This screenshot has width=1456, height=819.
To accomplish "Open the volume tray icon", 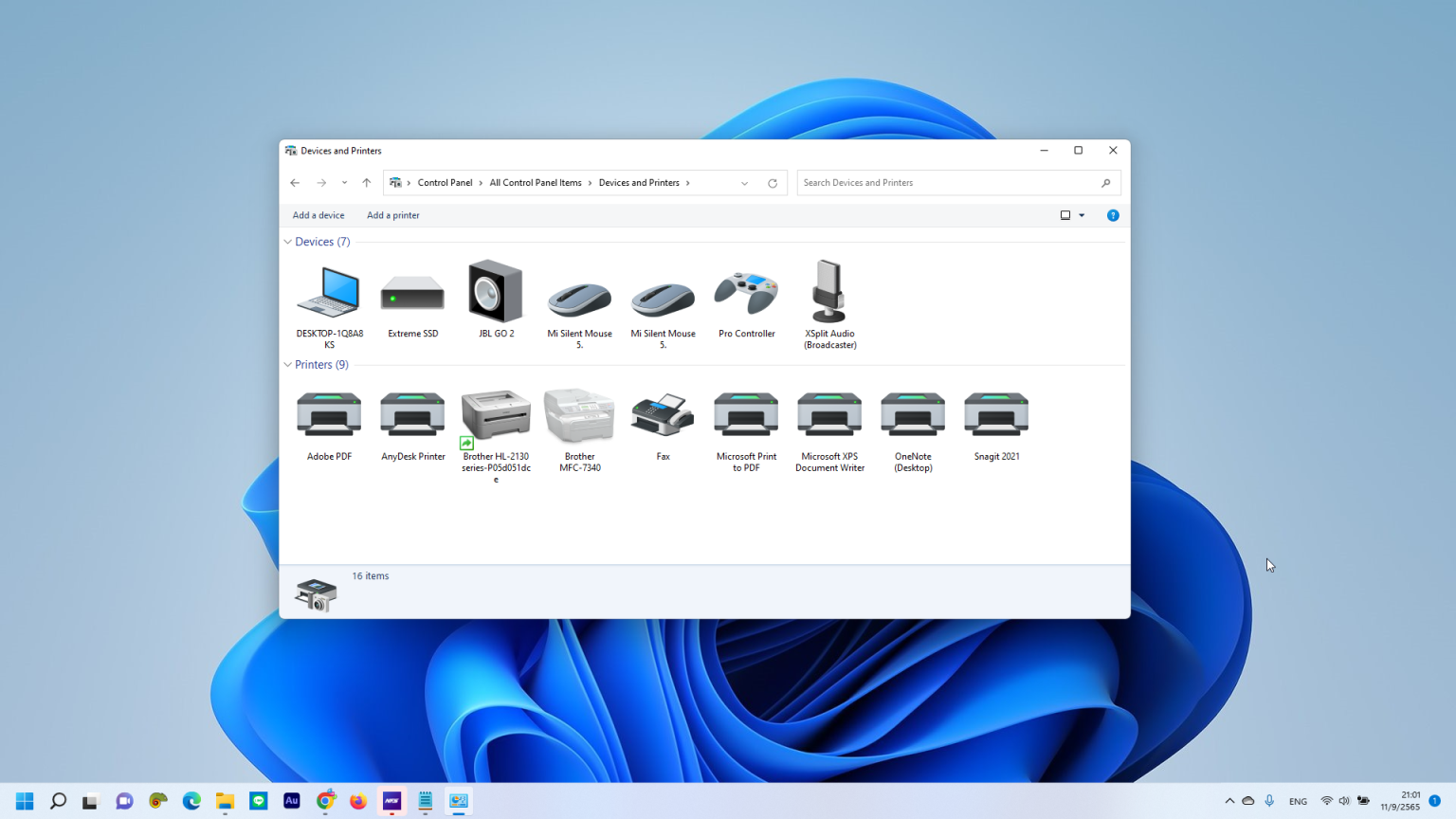I will click(x=1344, y=801).
